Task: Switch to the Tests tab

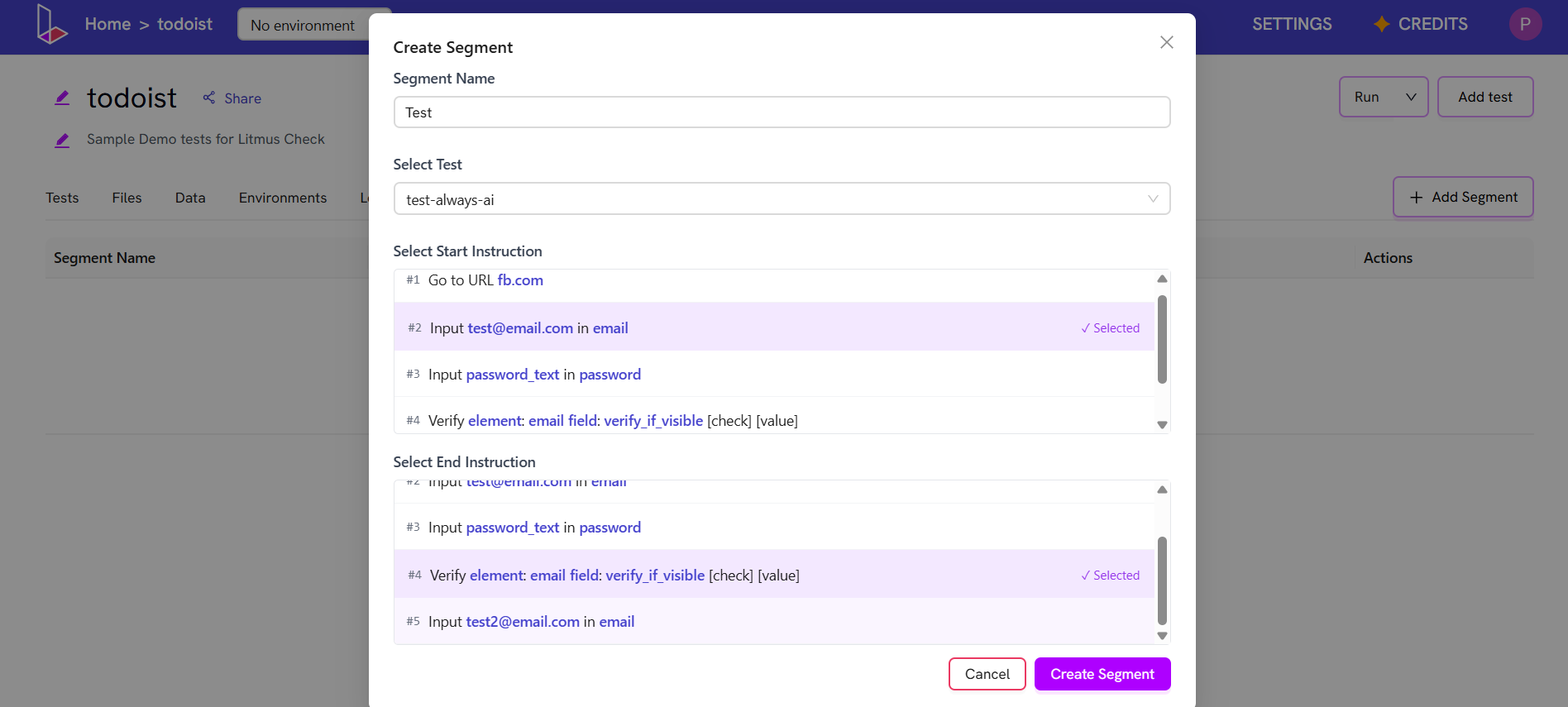Action: (62, 198)
